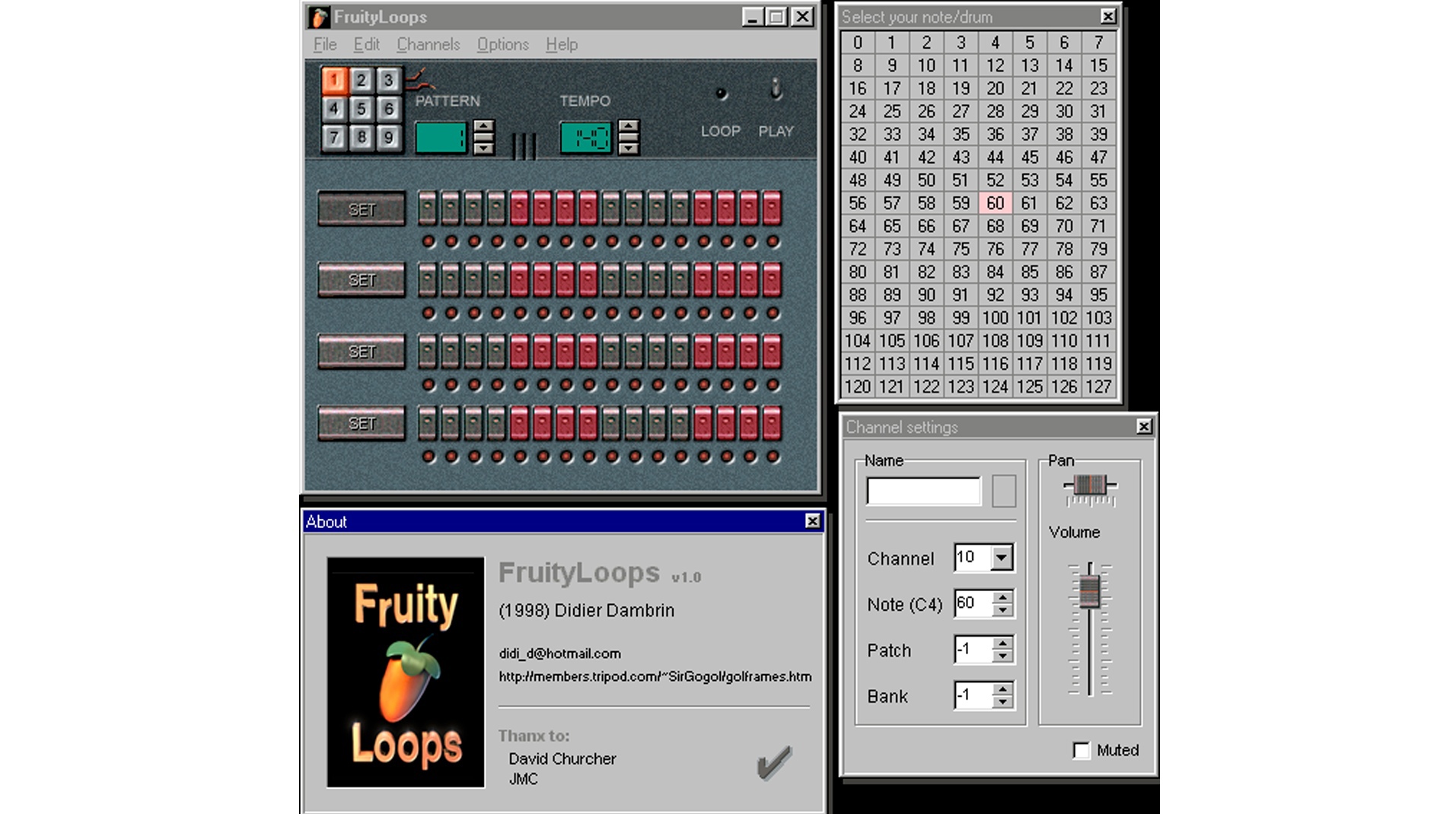This screenshot has width=1456, height=814.
Task: Click the checkmark in the About window
Action: (x=775, y=762)
